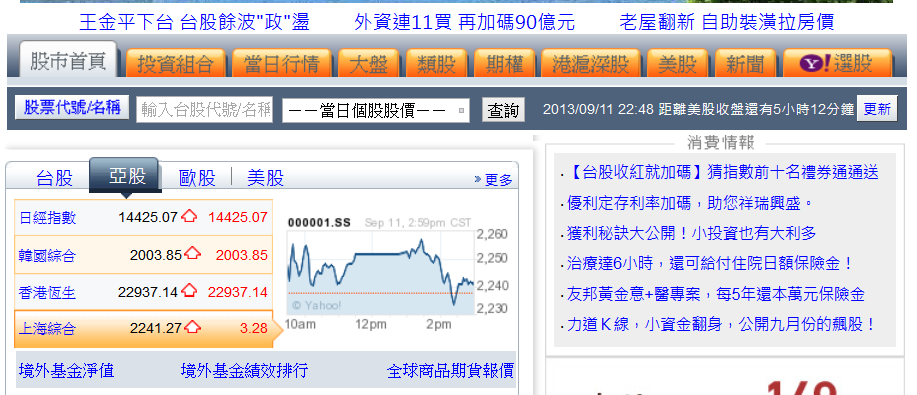Open the 新聞 tab
Screen dimensions: 917x395
point(745,63)
